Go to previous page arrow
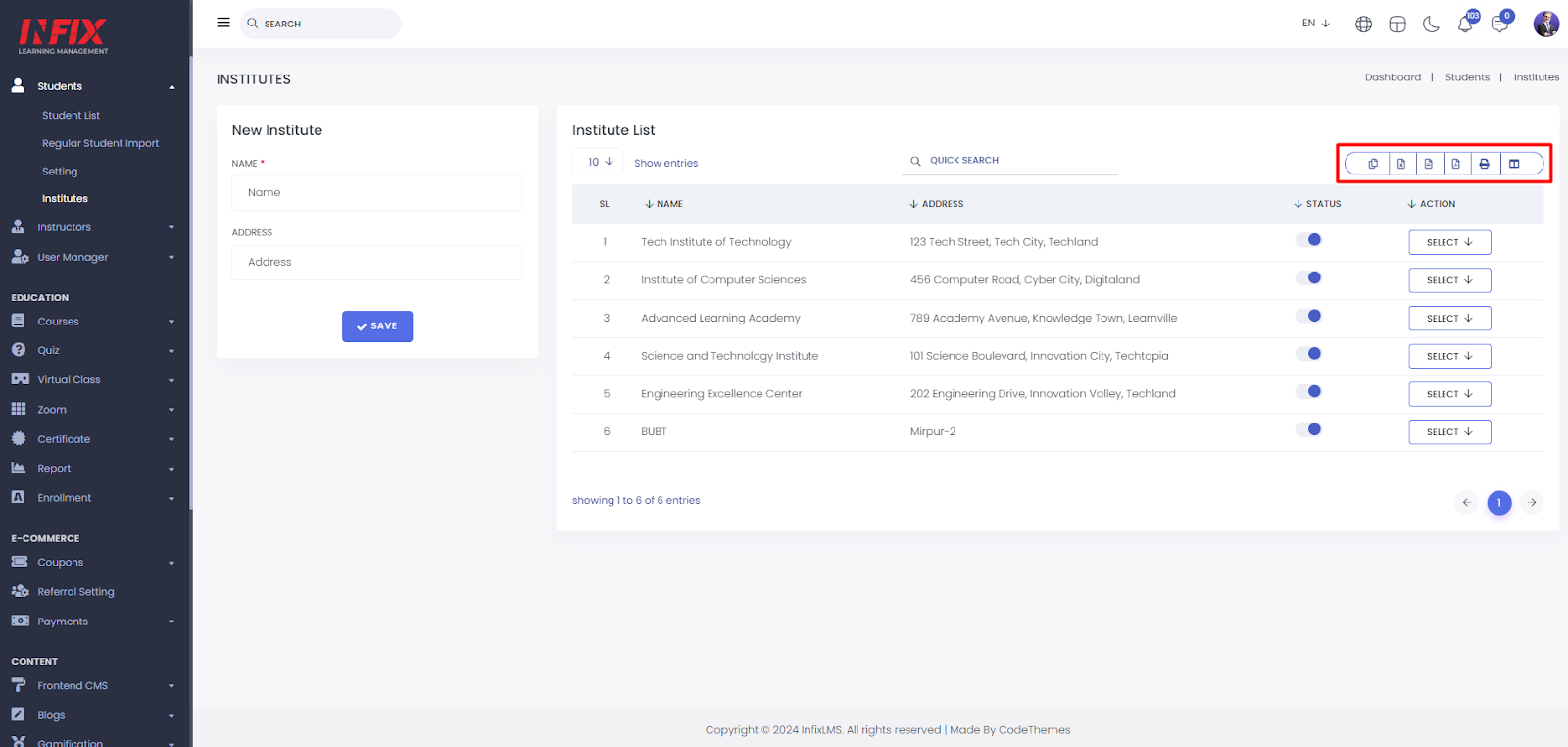This screenshot has height=747, width=1568. point(1467,503)
